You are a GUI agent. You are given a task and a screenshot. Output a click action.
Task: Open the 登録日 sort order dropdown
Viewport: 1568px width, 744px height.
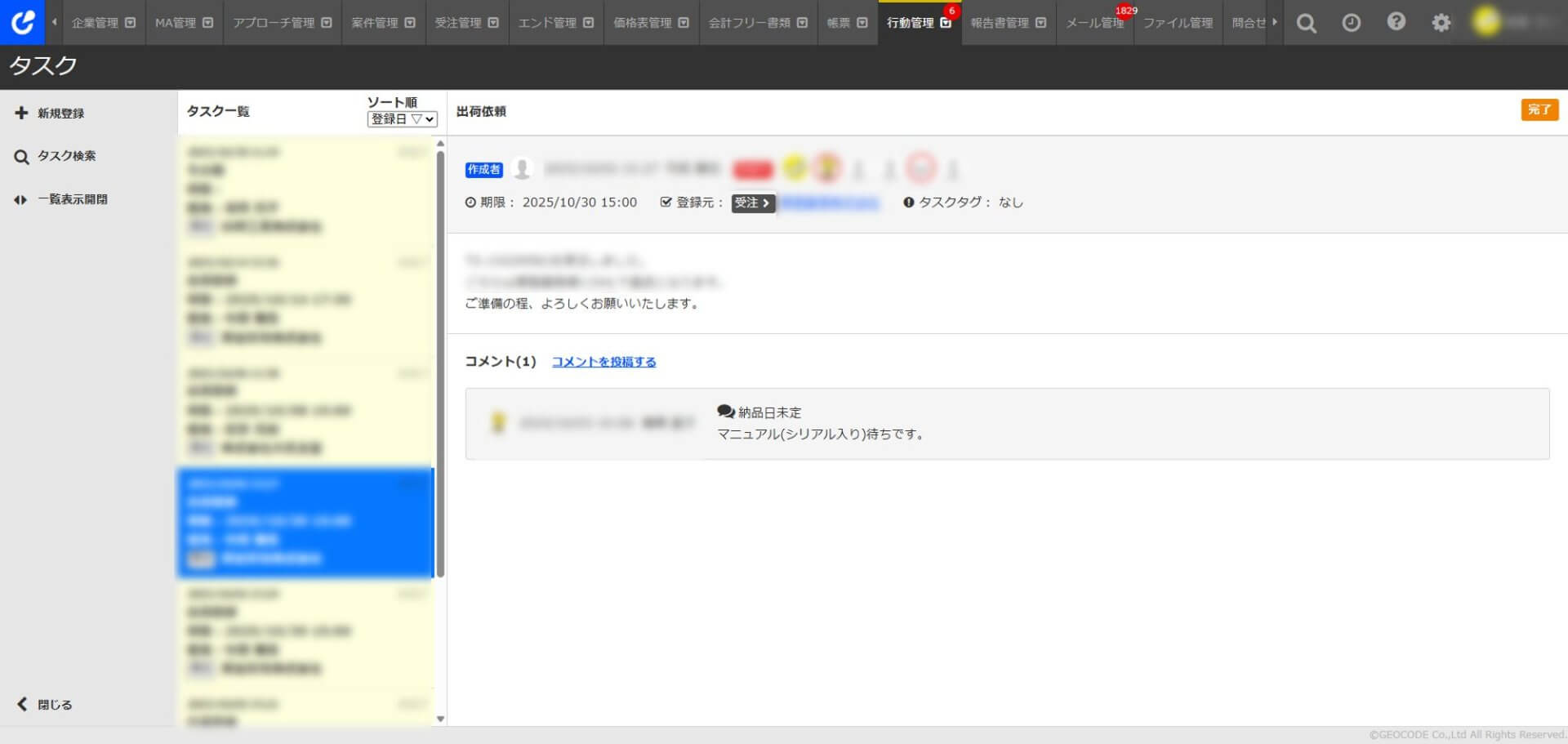coord(402,118)
